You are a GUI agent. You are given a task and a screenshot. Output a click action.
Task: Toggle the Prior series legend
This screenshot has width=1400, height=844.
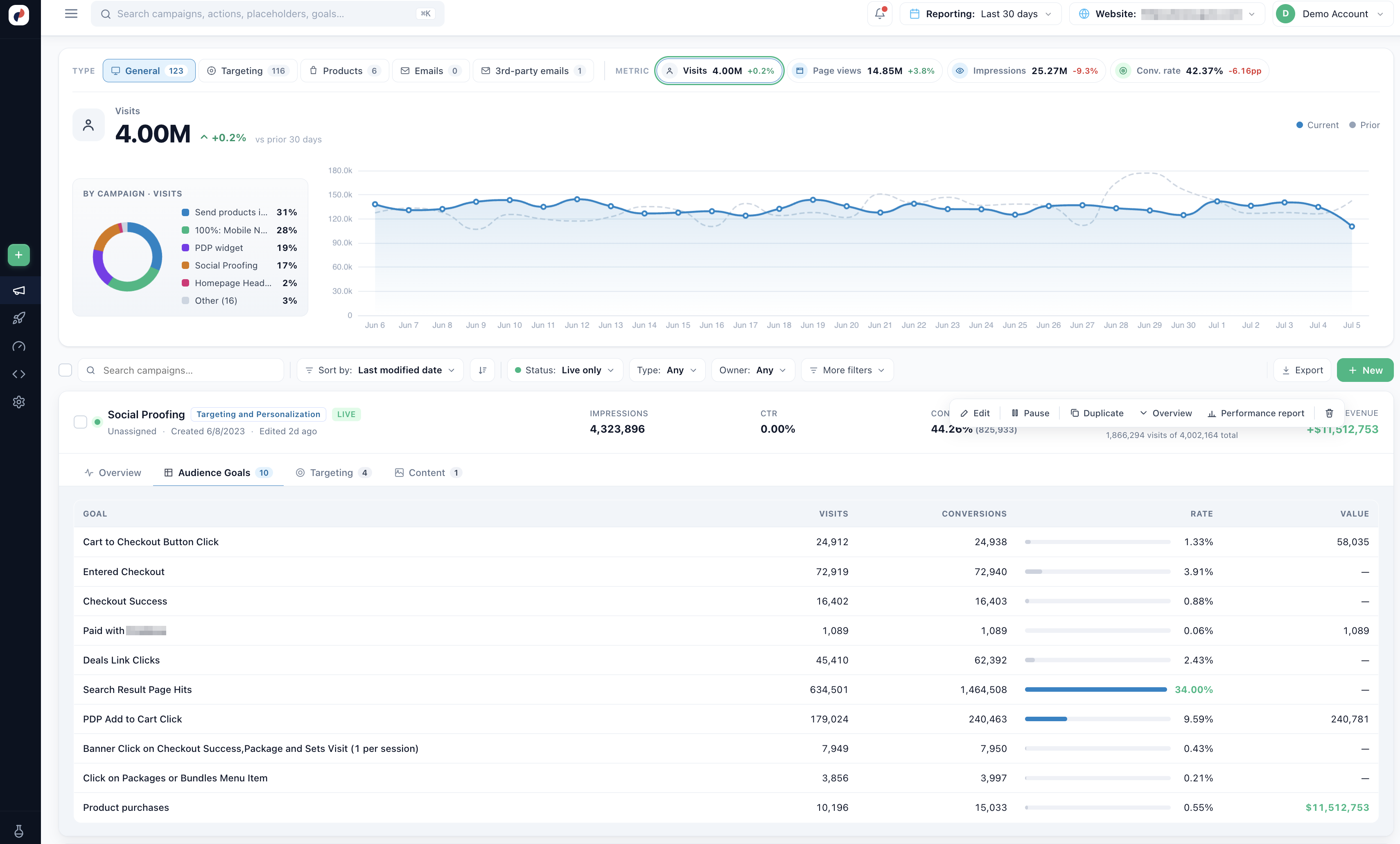pyautogui.click(x=1364, y=125)
